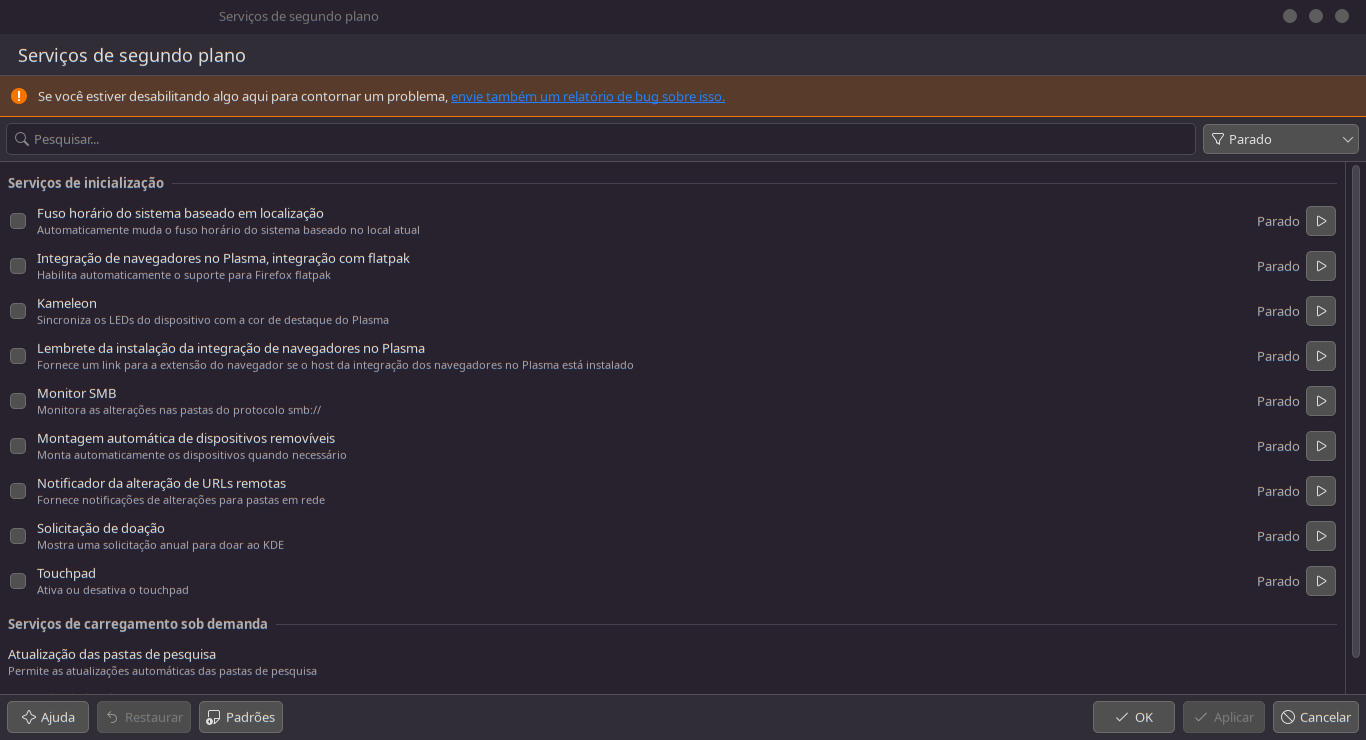This screenshot has width=1366, height=740.
Task: Open the Parado filter dropdown
Action: (x=1280, y=139)
